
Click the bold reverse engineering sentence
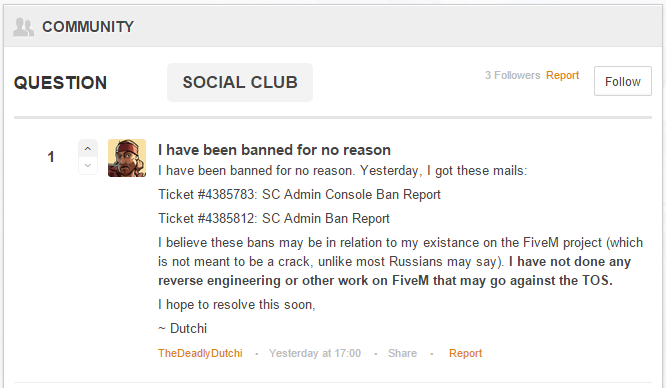pyautogui.click(x=394, y=271)
